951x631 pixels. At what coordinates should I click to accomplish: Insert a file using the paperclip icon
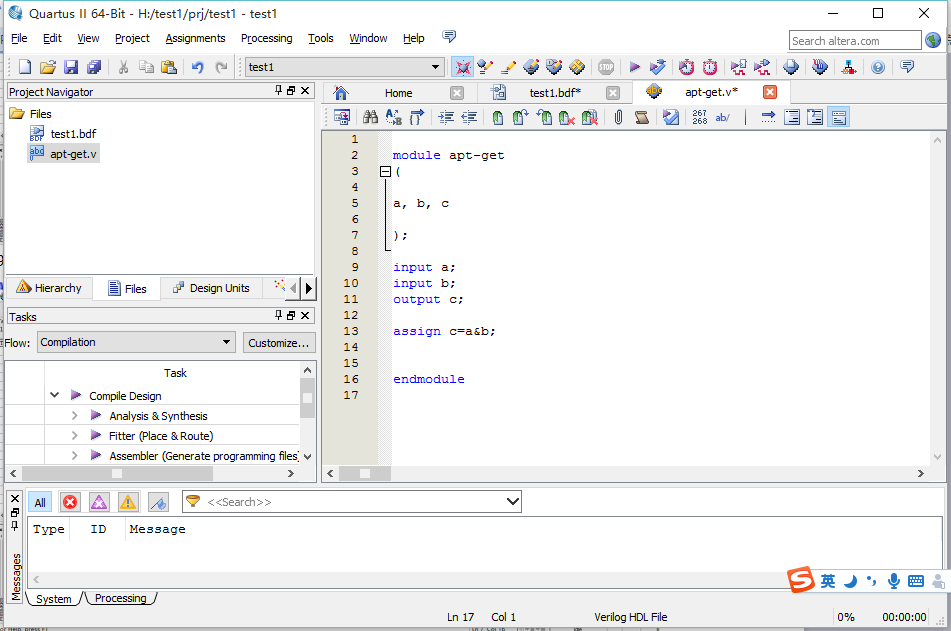pyautogui.click(x=618, y=117)
